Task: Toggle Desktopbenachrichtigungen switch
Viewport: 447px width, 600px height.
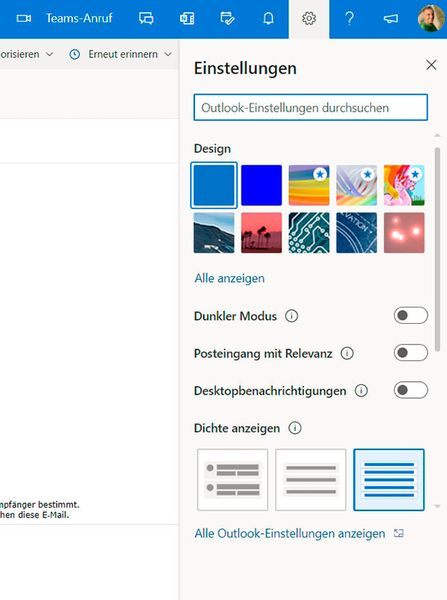Action: click(x=411, y=390)
